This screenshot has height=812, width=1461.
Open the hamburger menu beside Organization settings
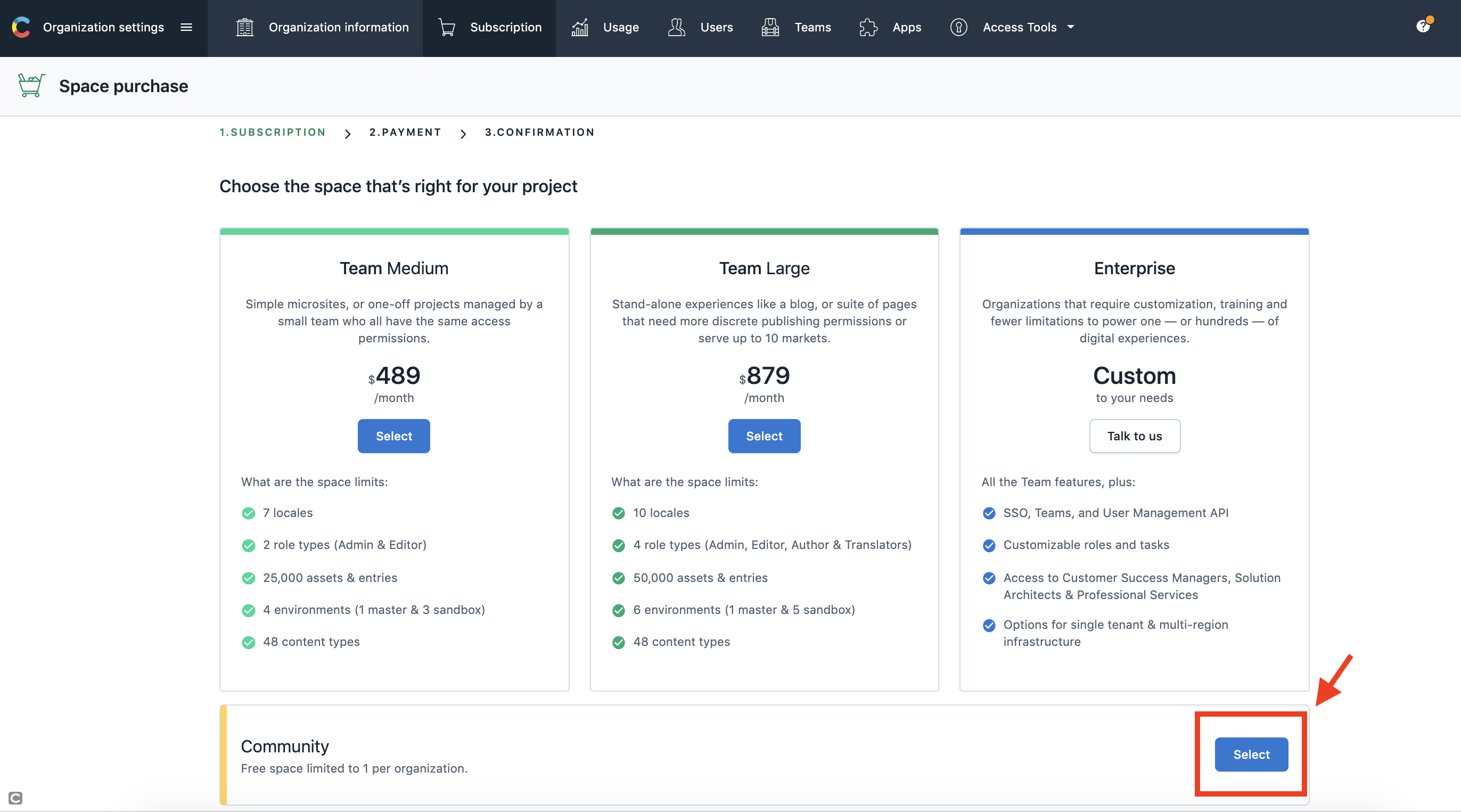click(x=186, y=27)
